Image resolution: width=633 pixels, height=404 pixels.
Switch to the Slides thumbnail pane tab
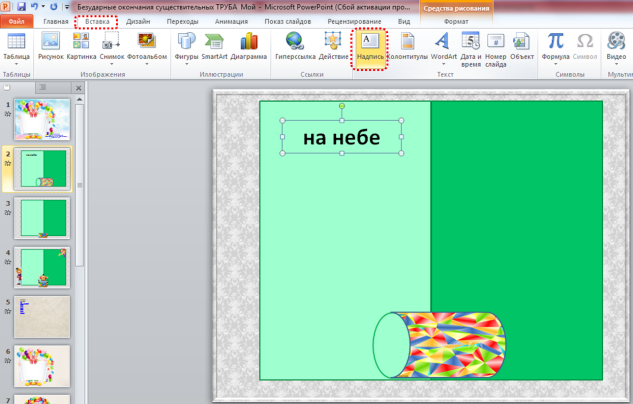pos(6,87)
